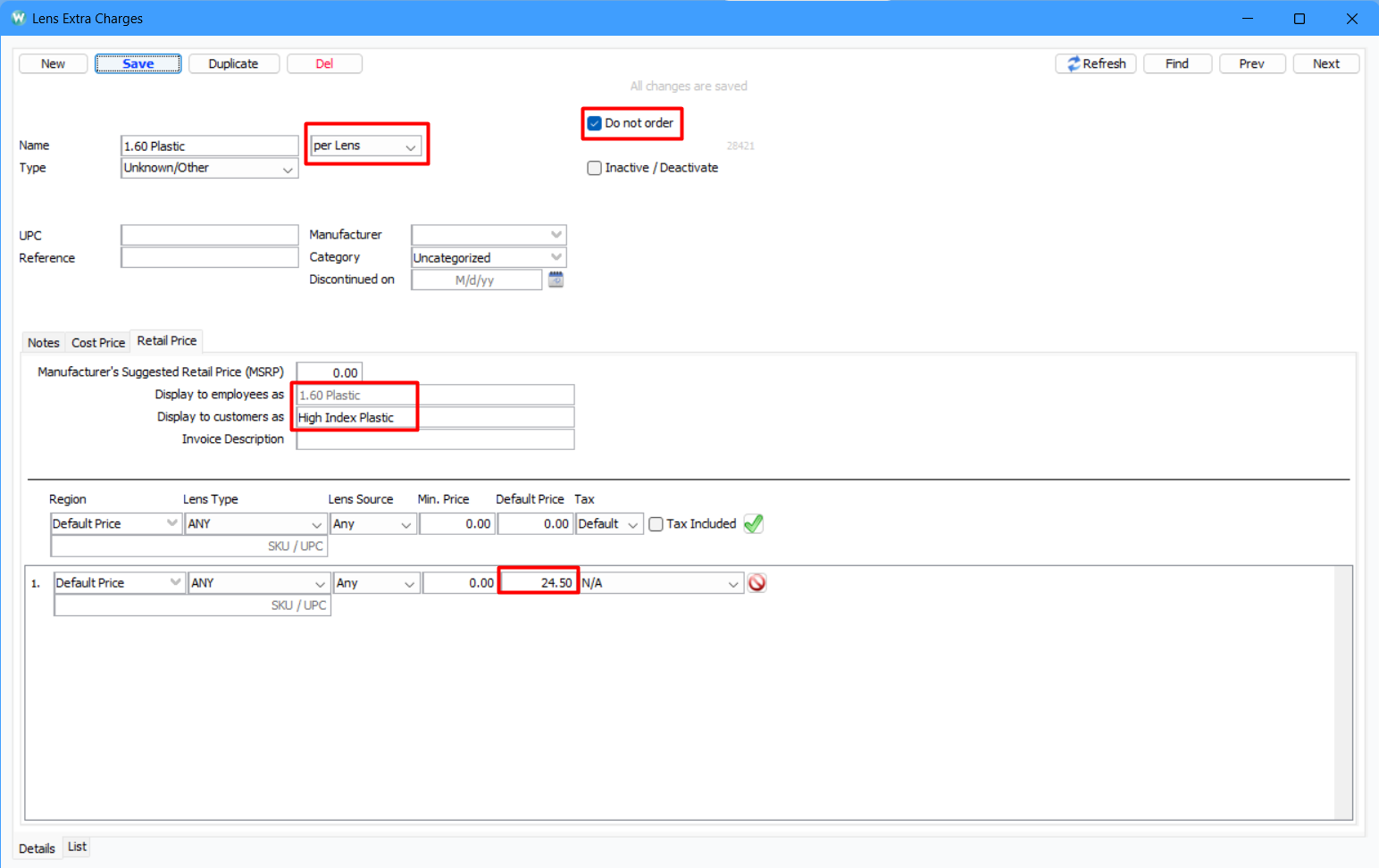Click the app logo in title bar

click(x=18, y=18)
